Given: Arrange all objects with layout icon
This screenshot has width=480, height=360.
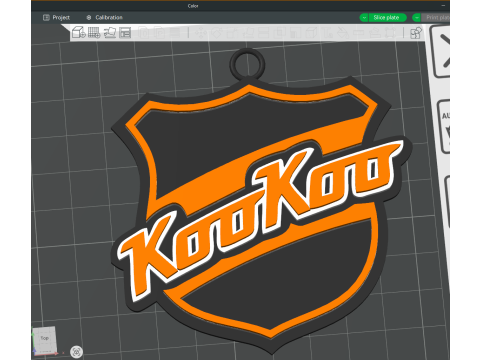Looking at the screenshot, I should click(125, 32).
